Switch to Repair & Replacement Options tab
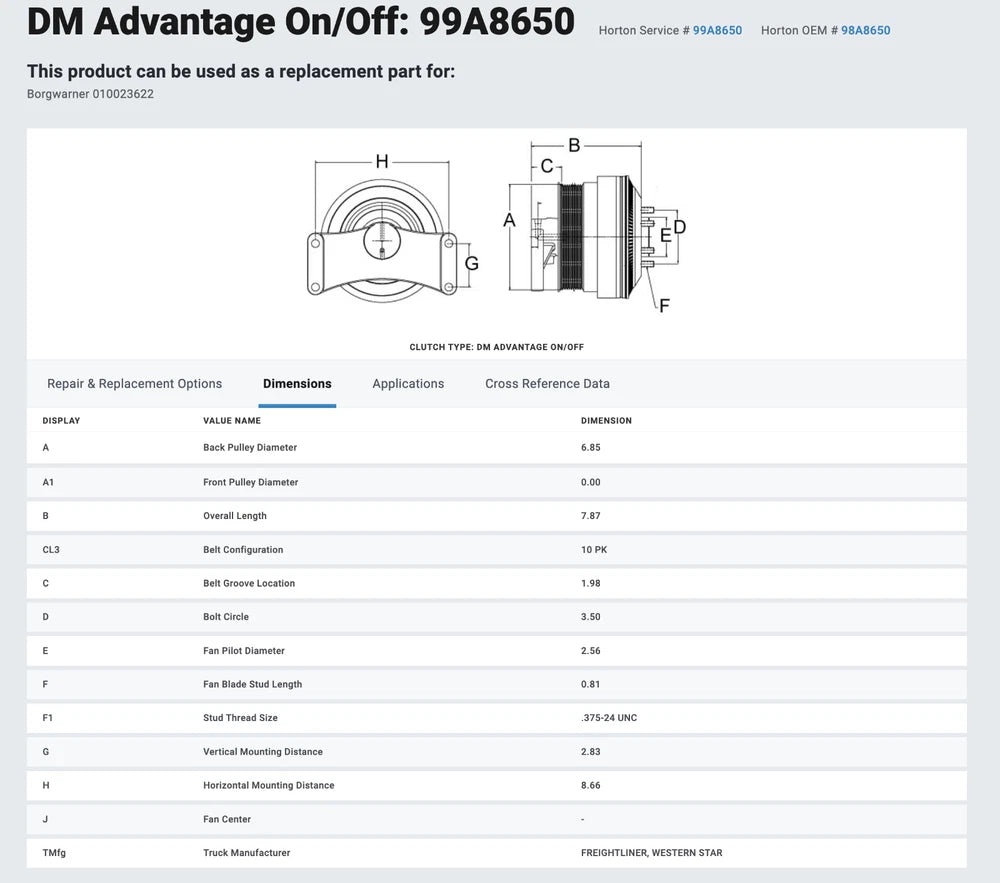Viewport: 1000px width, 883px height. coord(134,384)
